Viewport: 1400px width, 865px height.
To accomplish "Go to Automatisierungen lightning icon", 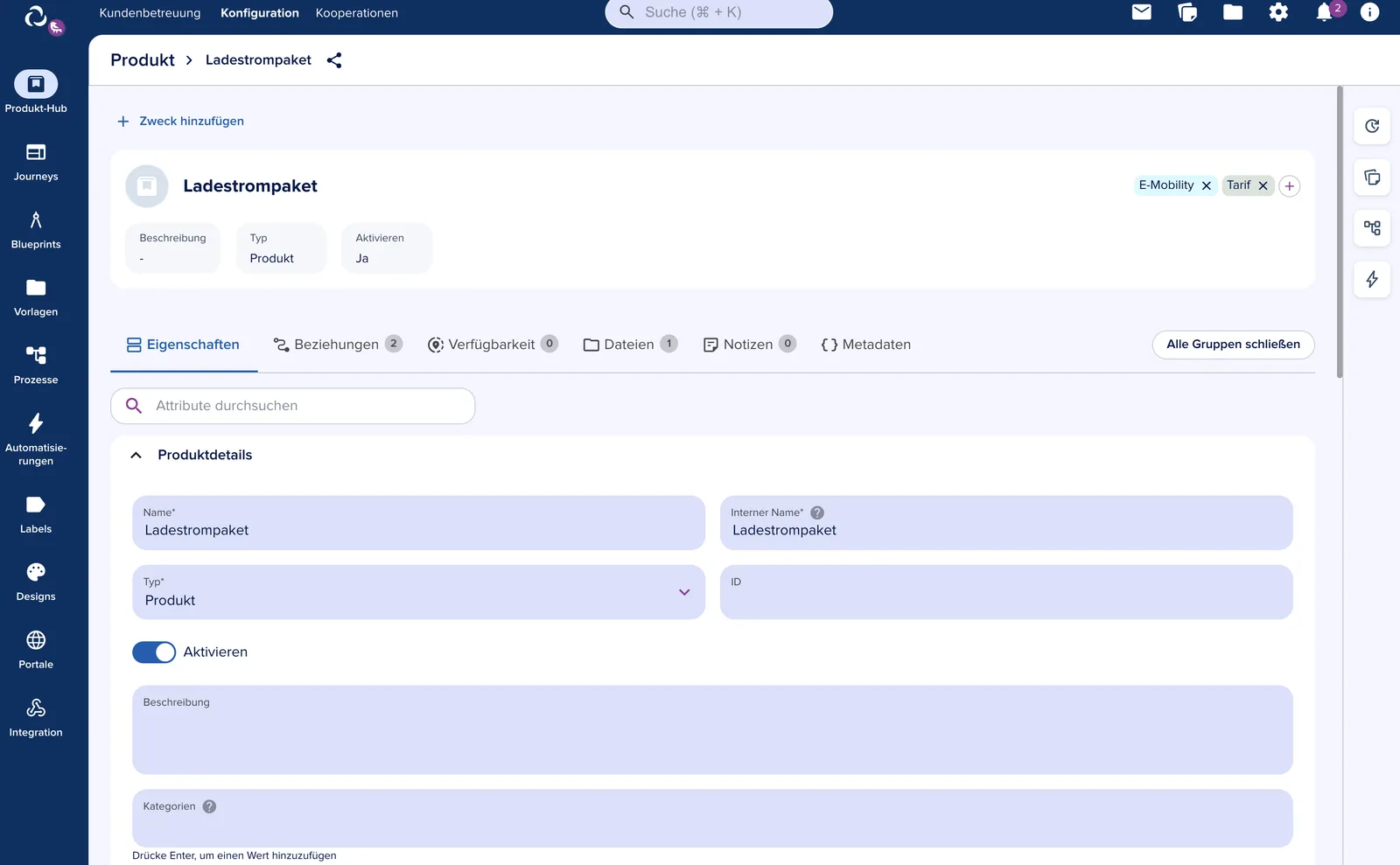I will [x=36, y=423].
